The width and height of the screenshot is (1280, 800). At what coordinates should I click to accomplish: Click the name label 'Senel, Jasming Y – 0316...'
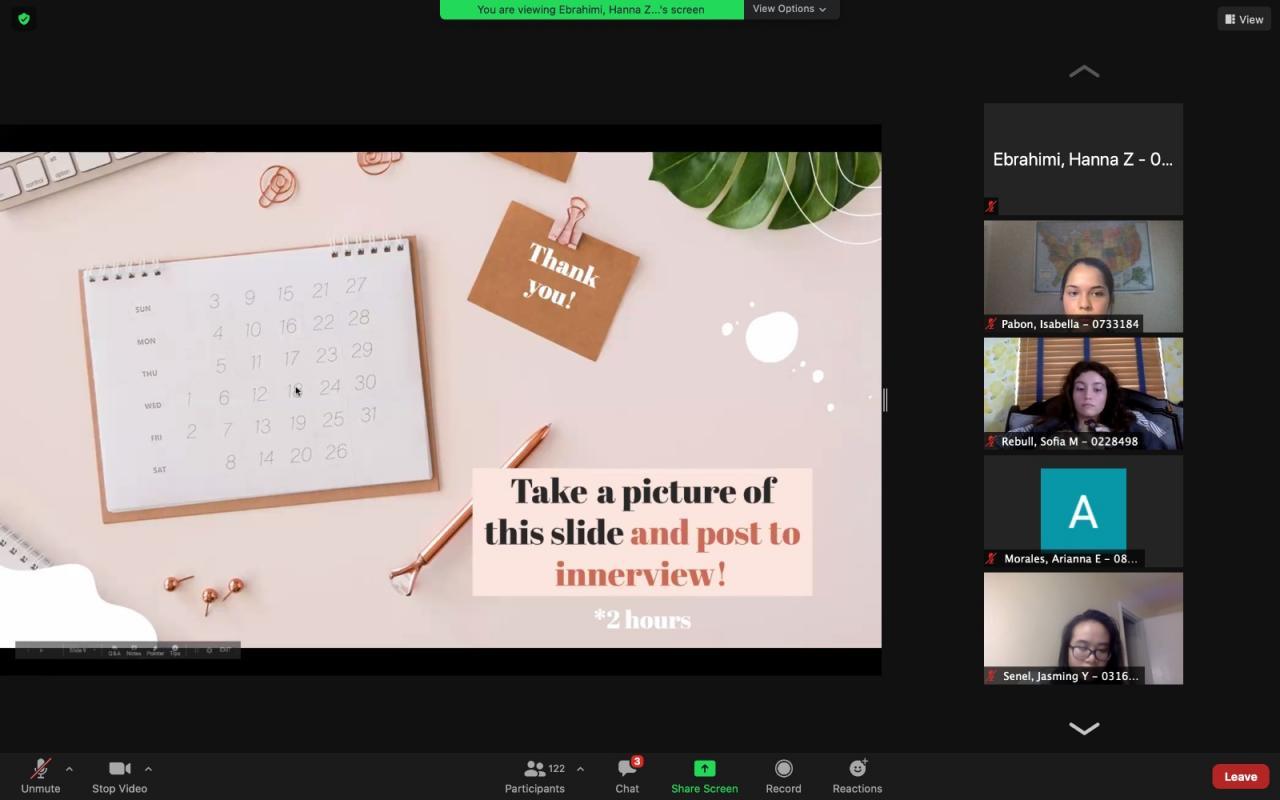point(1071,676)
